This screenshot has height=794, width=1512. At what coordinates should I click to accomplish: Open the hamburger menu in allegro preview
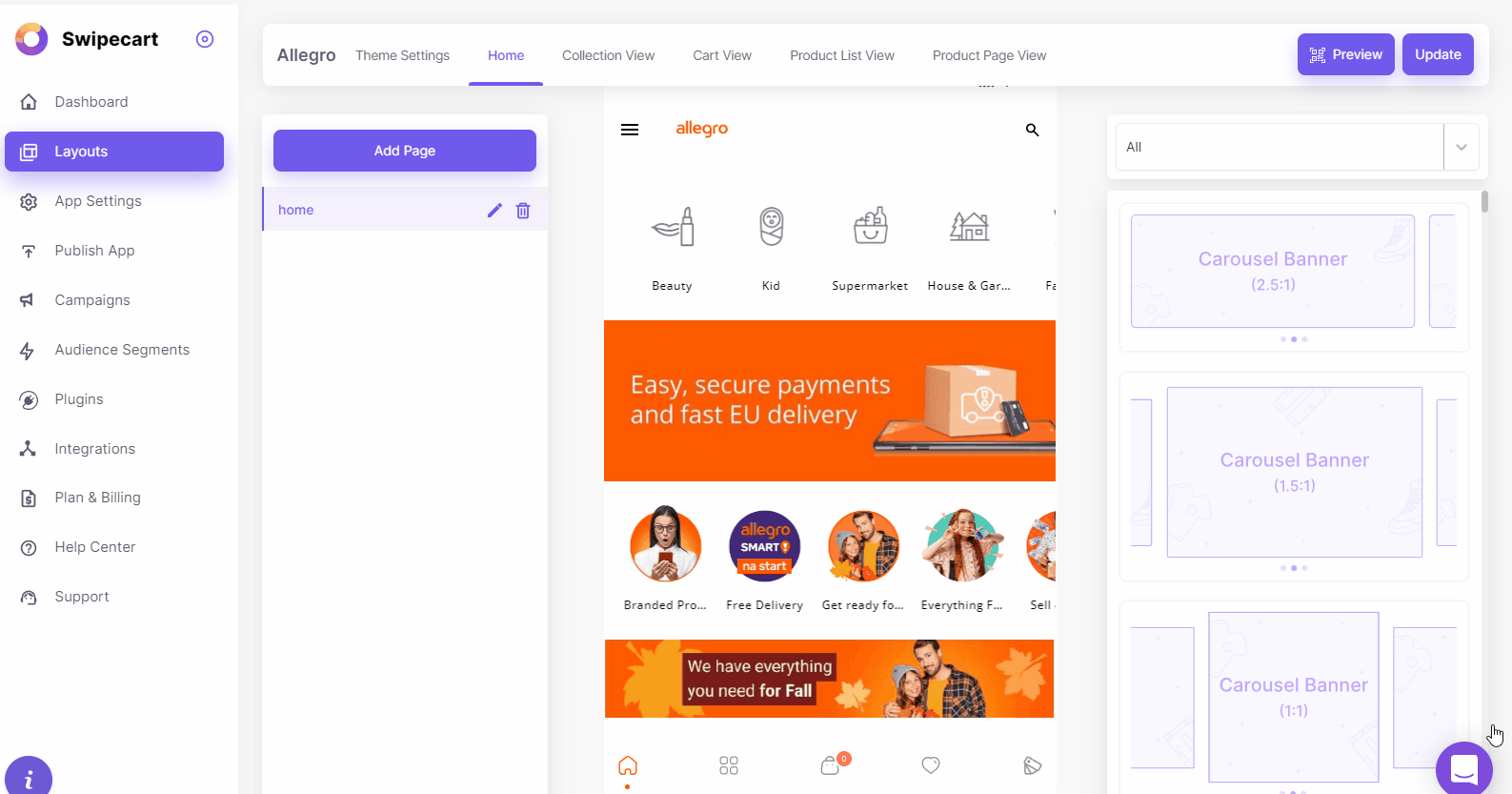pyautogui.click(x=630, y=130)
